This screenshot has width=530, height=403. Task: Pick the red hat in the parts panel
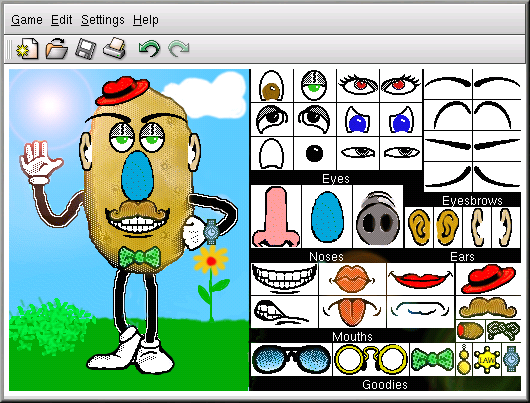(x=488, y=279)
